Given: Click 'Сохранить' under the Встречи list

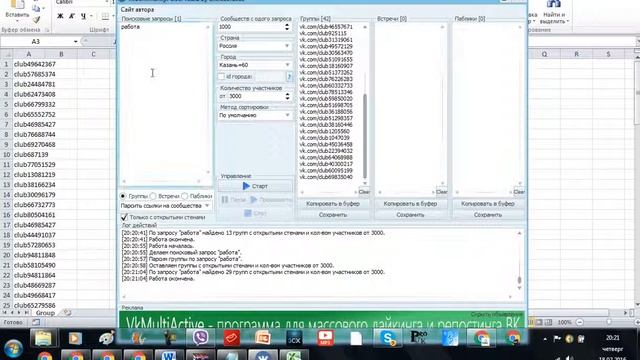Looking at the screenshot, I should click(410, 215).
